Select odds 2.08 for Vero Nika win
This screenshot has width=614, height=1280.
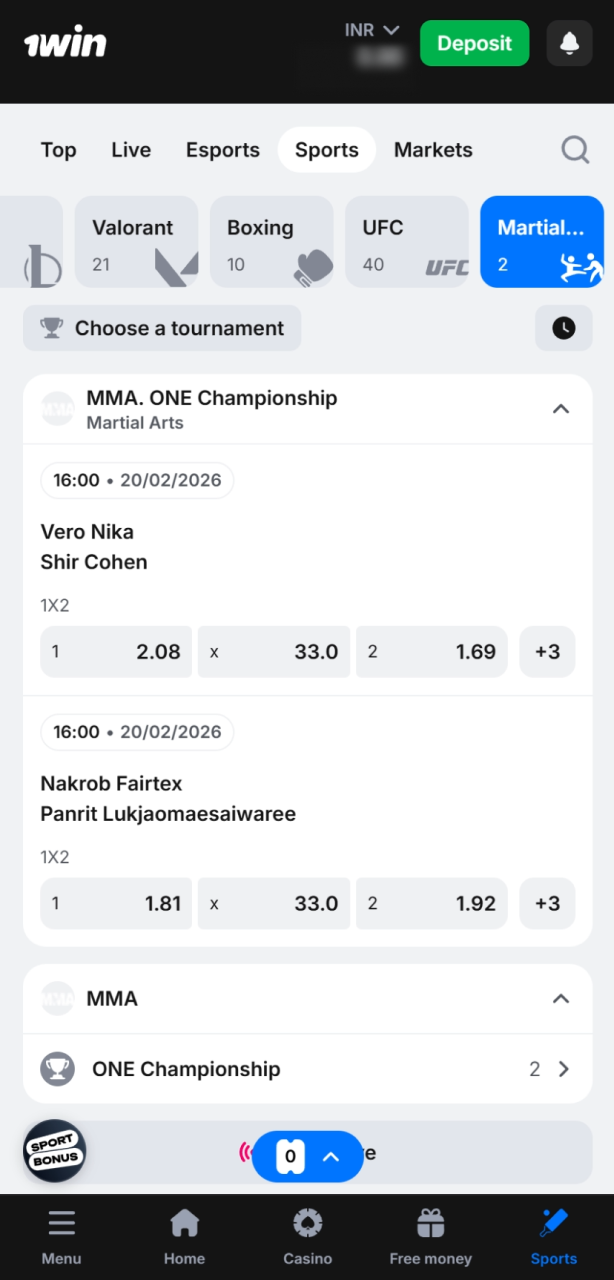[115, 651]
